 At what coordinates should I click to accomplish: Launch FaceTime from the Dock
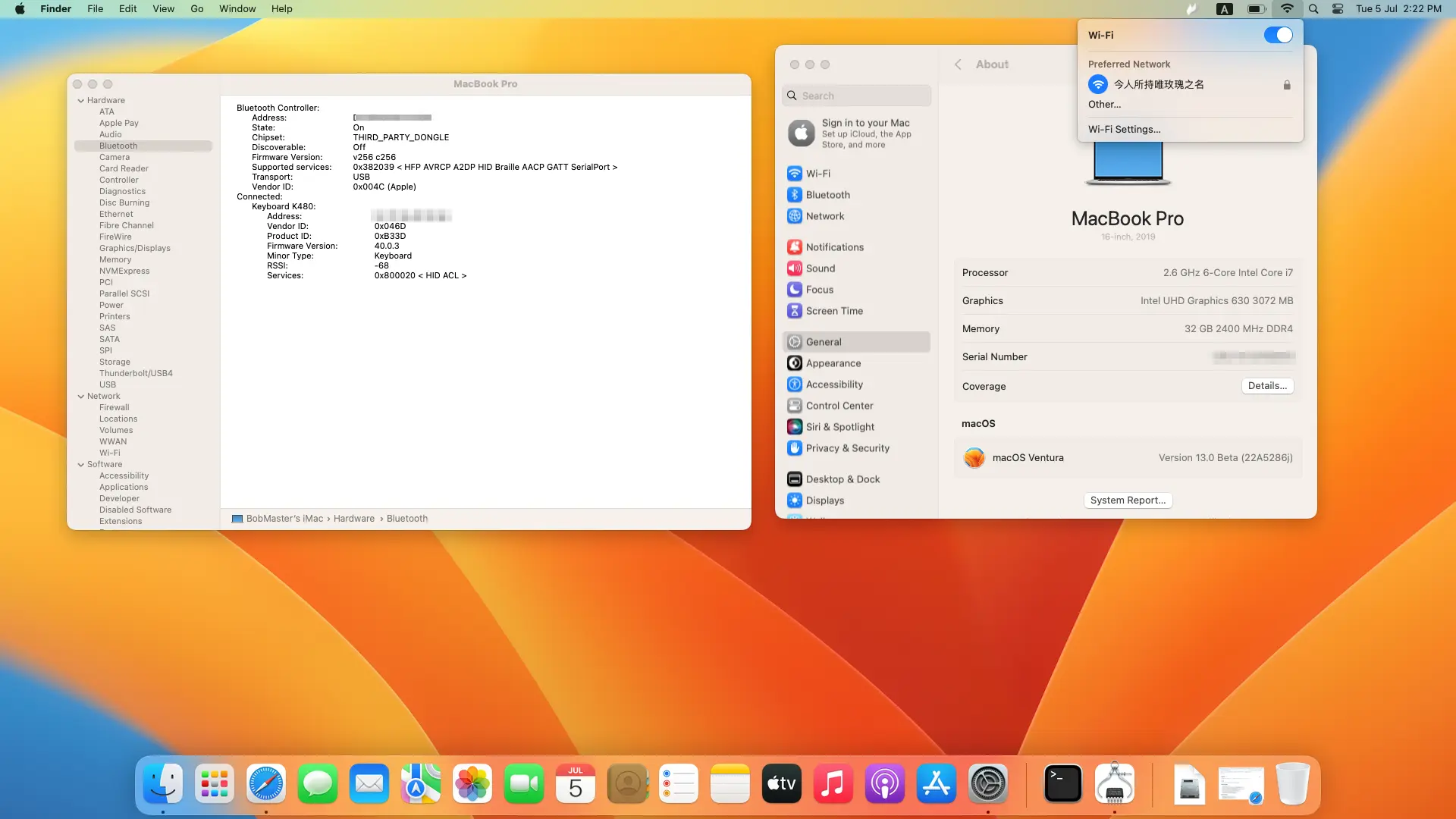tap(524, 783)
